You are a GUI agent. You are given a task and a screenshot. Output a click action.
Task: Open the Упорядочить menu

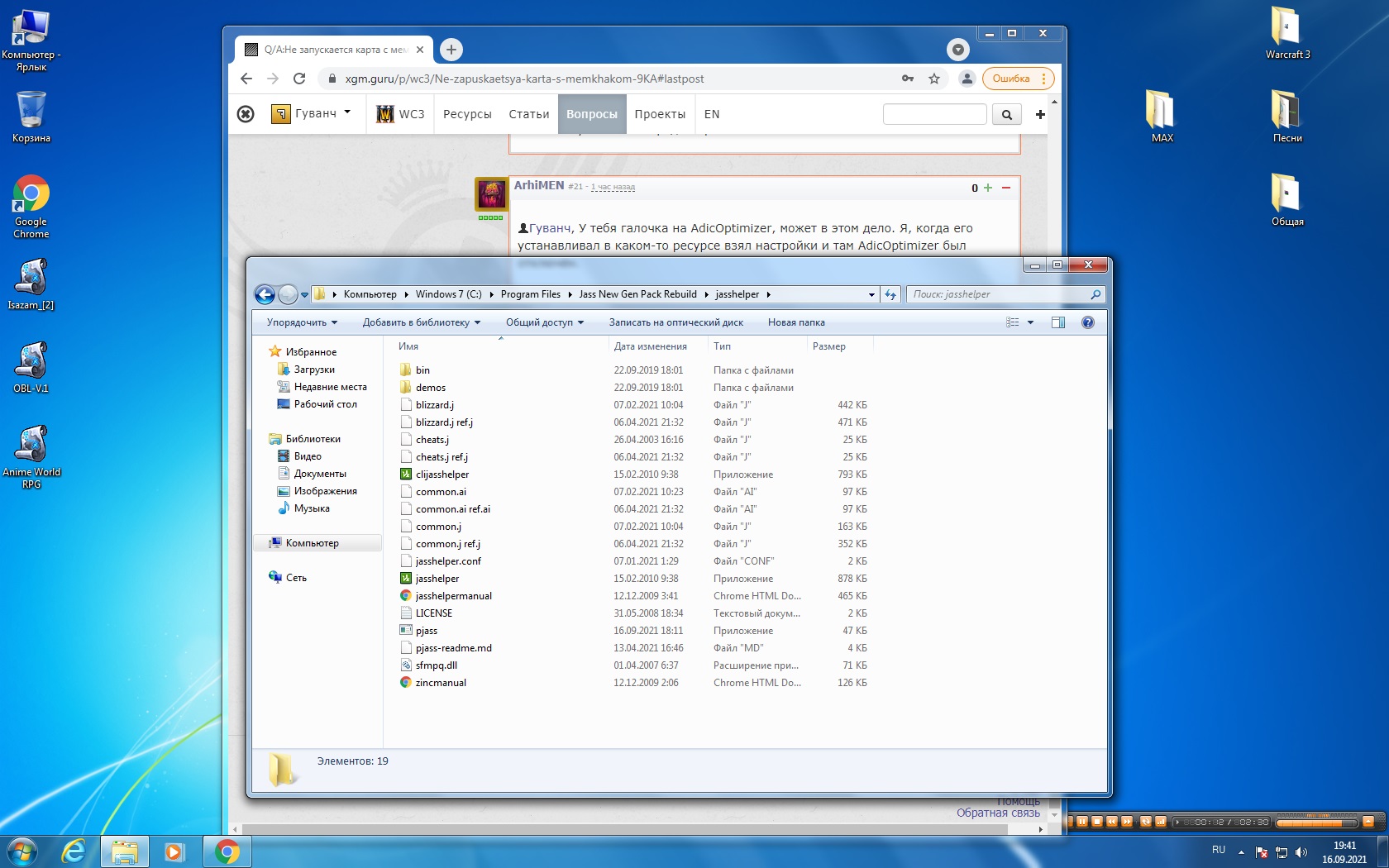pyautogui.click(x=302, y=322)
